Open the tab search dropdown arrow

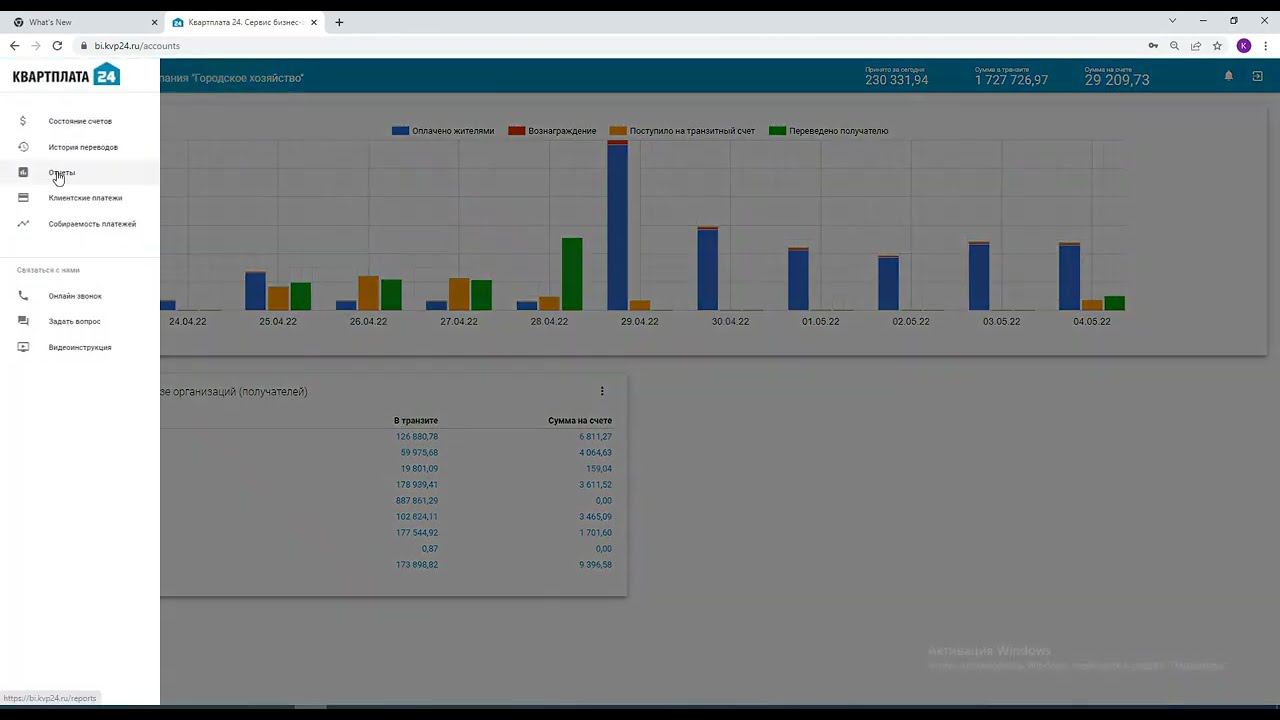pos(1173,21)
